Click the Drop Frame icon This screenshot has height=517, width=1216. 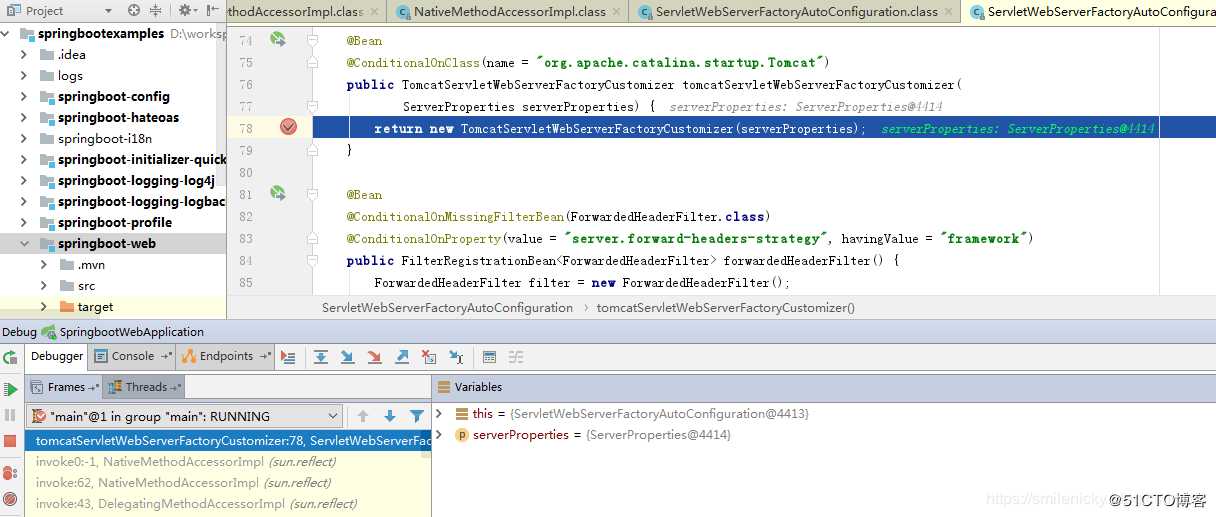pyautogui.click(x=429, y=356)
